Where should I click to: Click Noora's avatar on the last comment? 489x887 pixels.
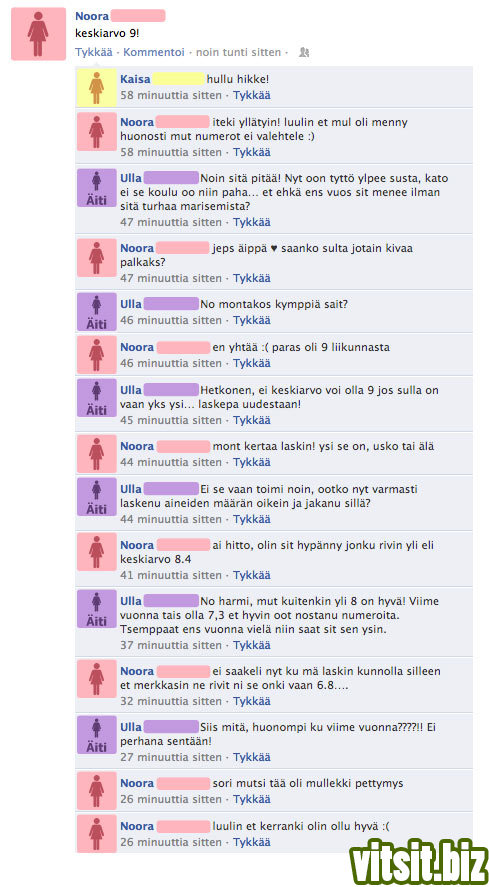[x=97, y=833]
